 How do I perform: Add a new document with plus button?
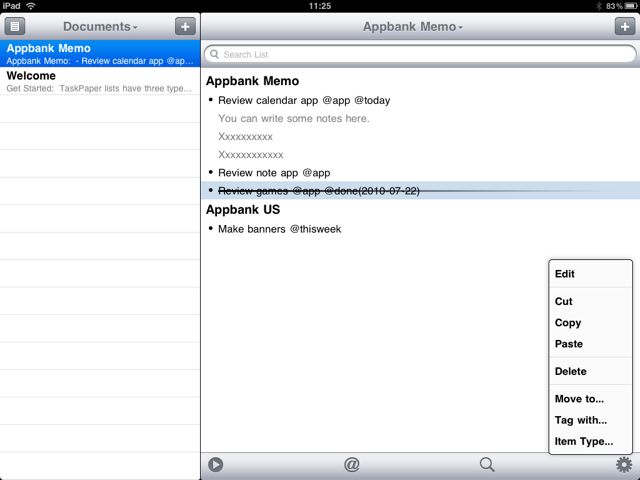(x=185, y=27)
